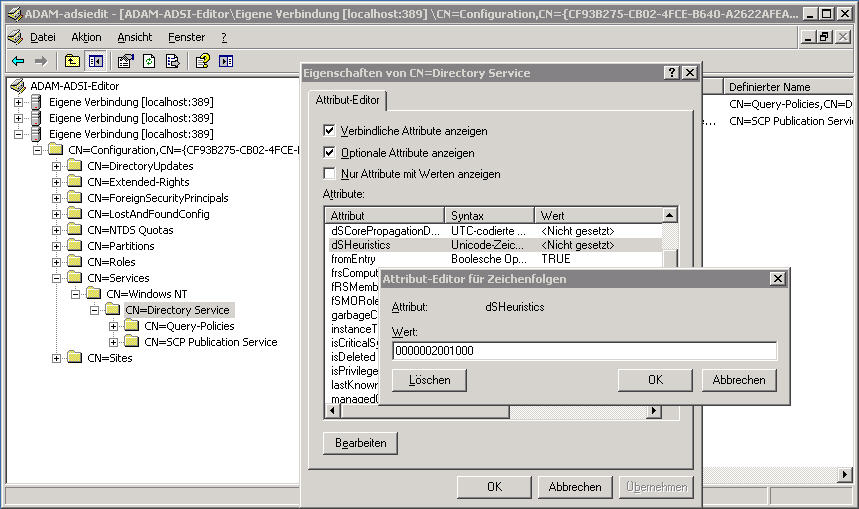Collapse the expanded Eigene Verbindung connection node
Screen dimensions: 859x509
[18, 134]
